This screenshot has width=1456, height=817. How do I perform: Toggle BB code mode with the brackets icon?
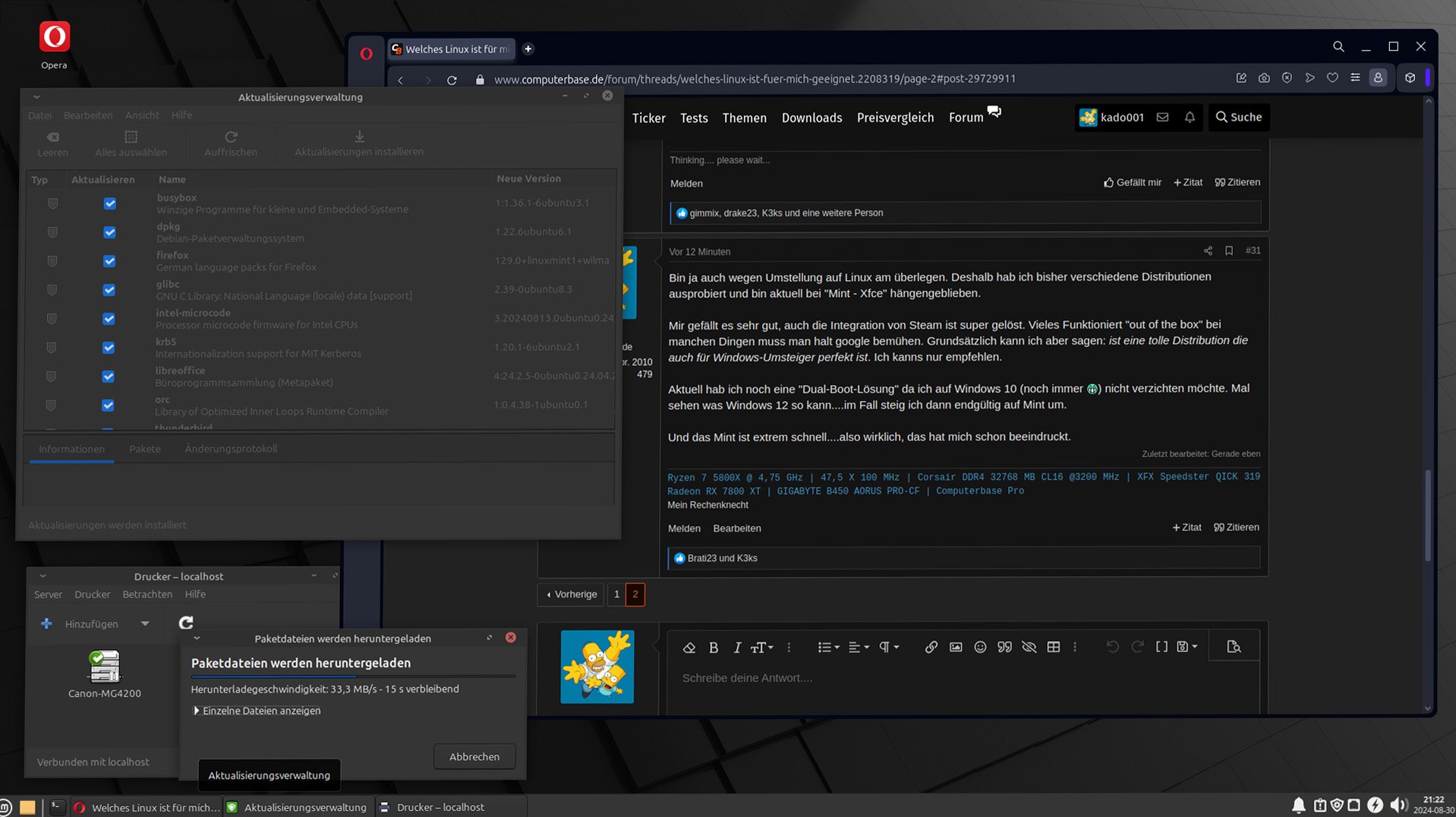[x=1161, y=647]
